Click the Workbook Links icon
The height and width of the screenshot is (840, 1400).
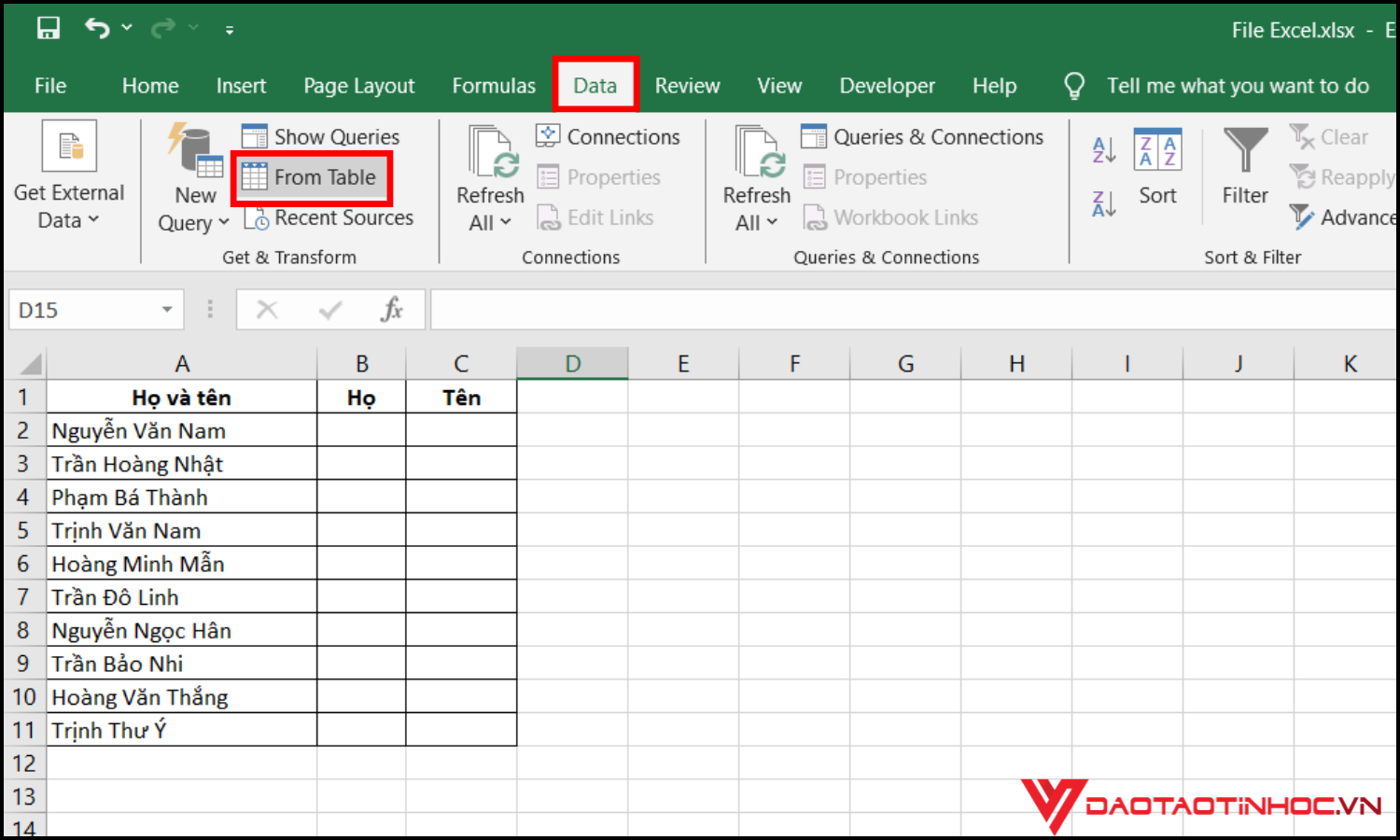[x=816, y=217]
